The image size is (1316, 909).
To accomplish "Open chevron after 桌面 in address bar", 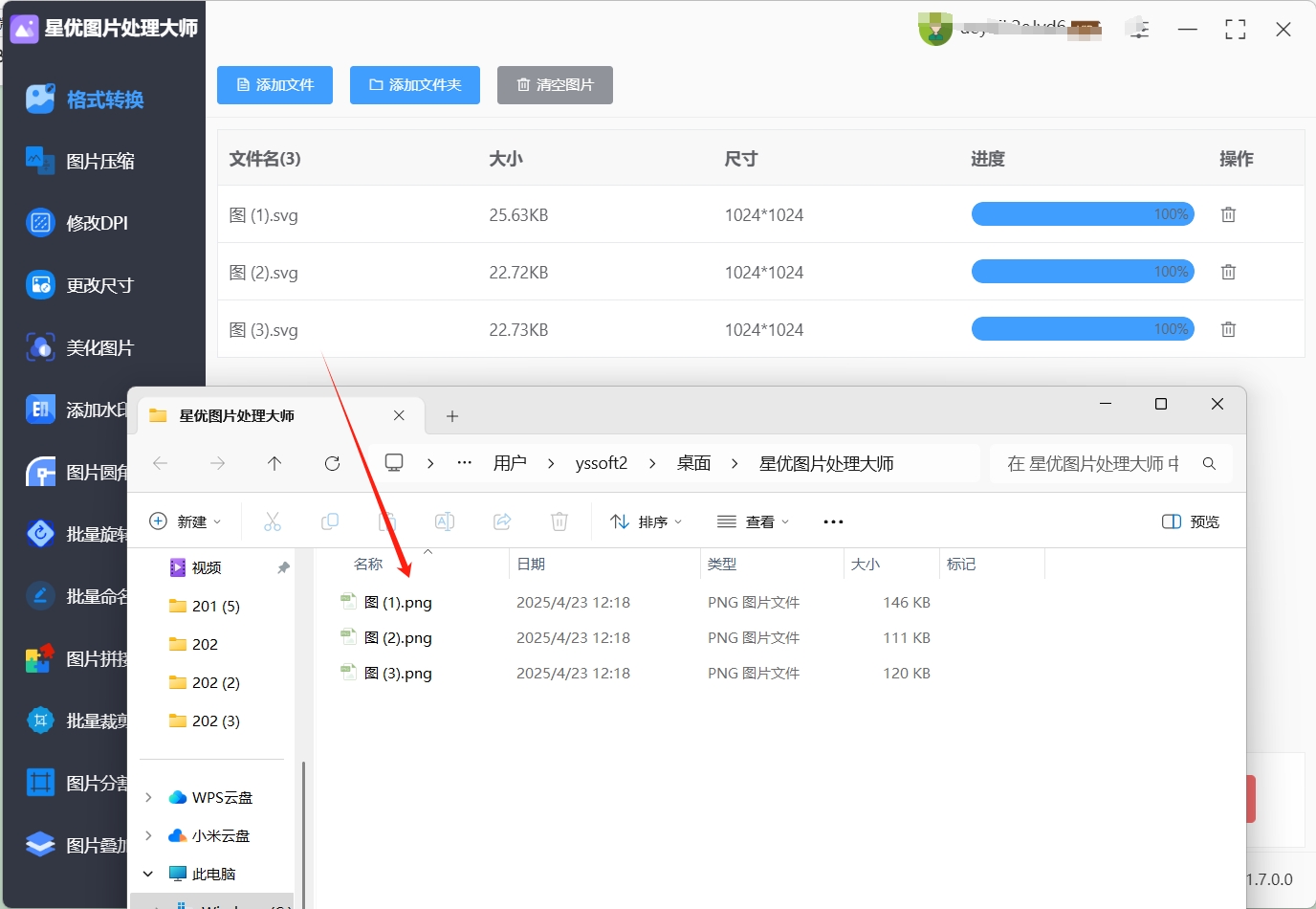I will (x=735, y=463).
